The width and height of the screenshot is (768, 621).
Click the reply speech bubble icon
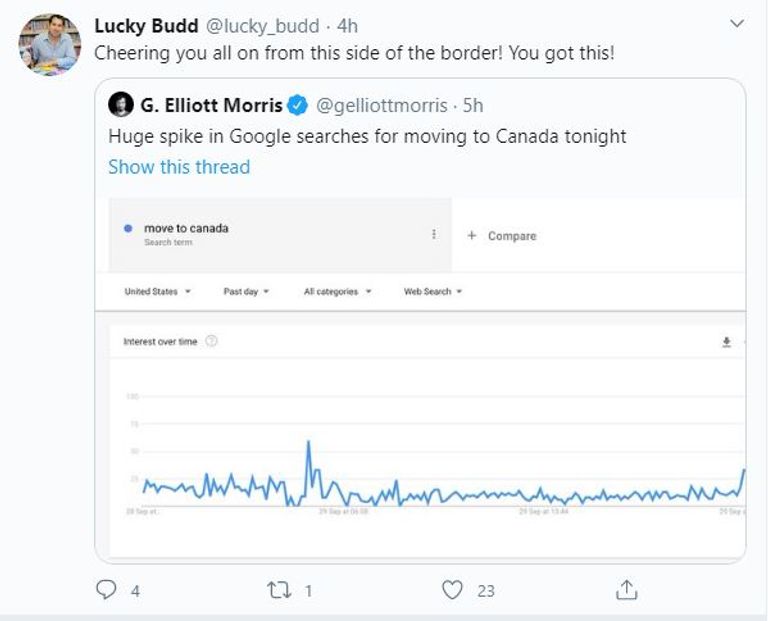(107, 590)
